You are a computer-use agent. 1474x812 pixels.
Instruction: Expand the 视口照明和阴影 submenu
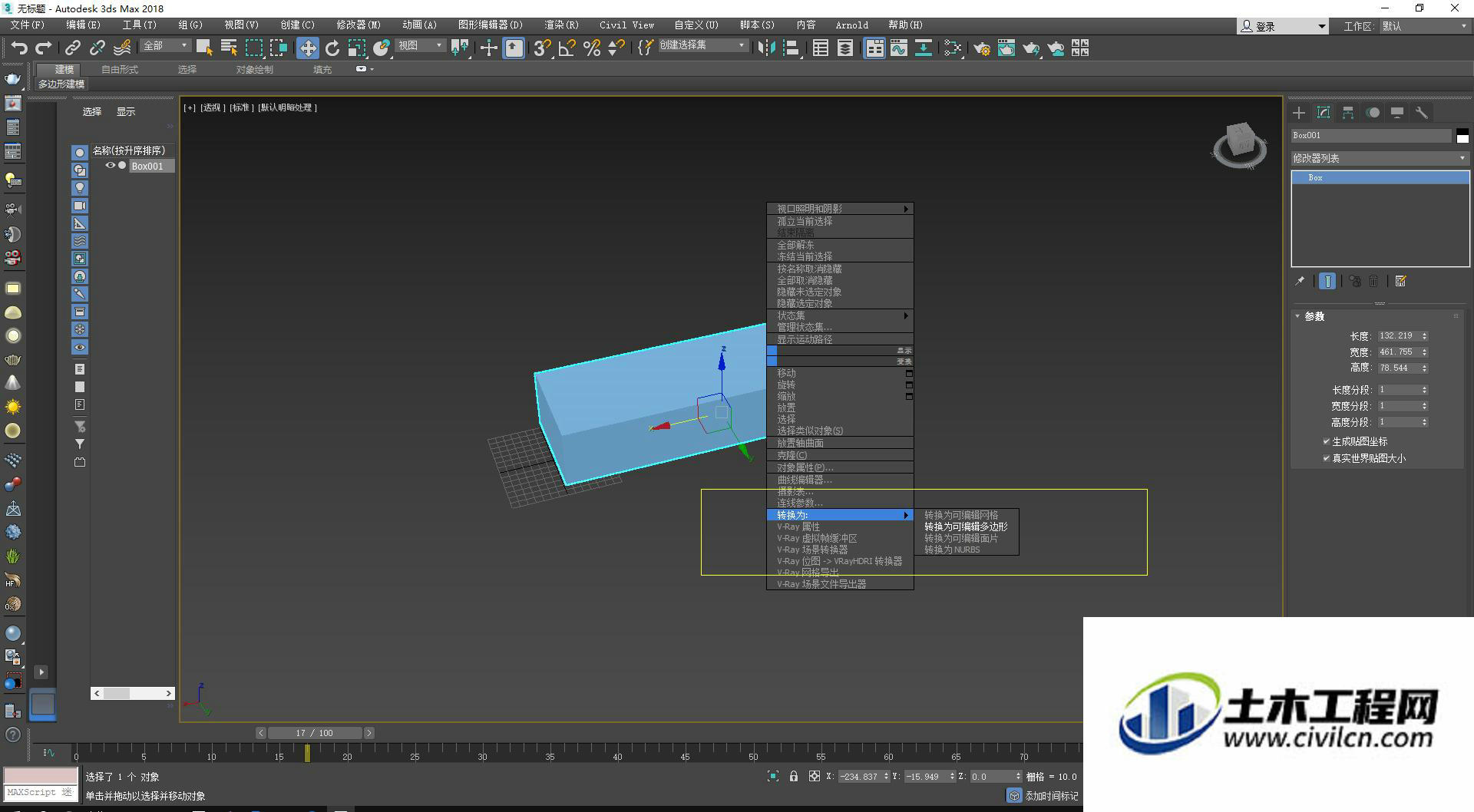pos(840,209)
